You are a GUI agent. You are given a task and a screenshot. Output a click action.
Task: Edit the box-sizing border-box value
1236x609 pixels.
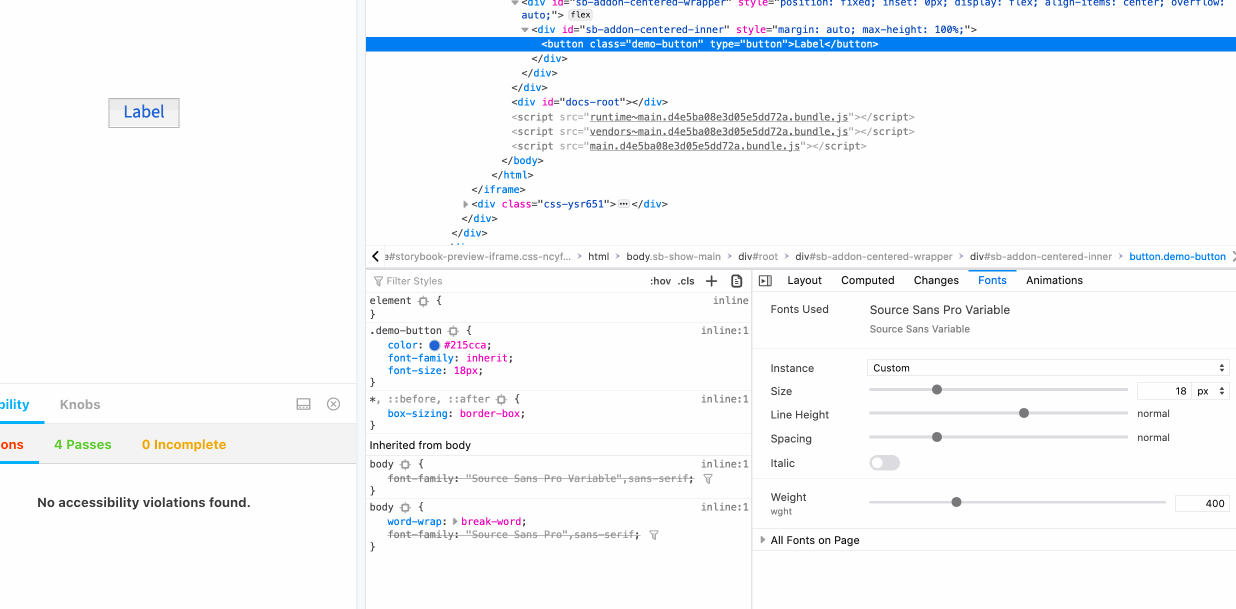point(492,414)
